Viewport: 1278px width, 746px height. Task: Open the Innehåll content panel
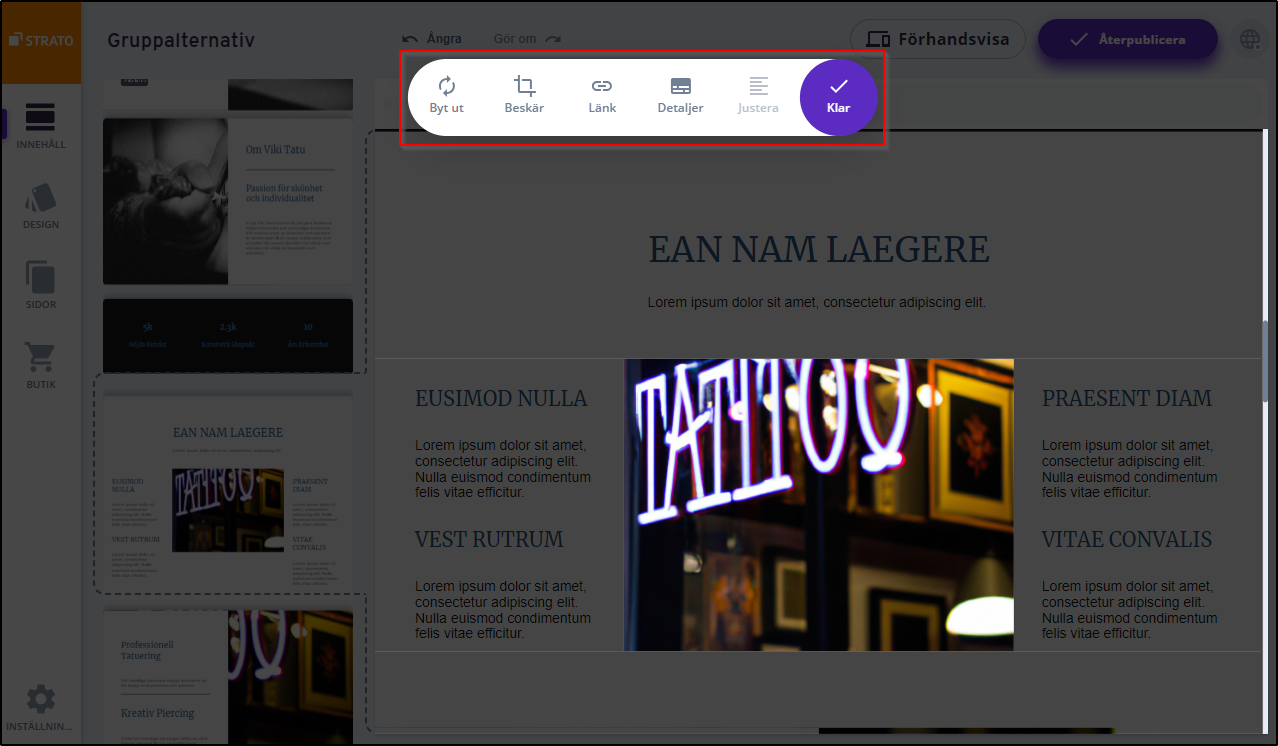[40, 125]
